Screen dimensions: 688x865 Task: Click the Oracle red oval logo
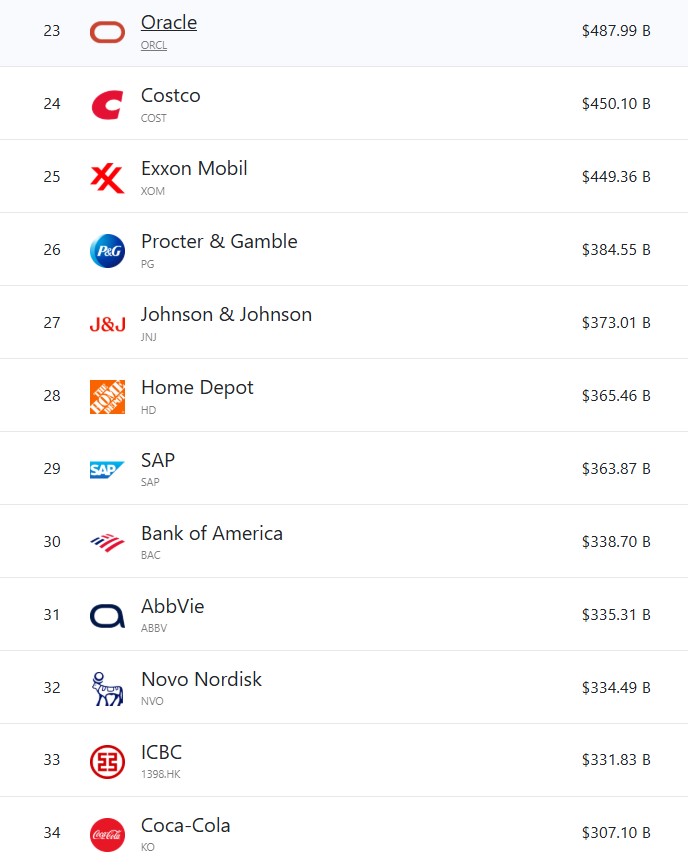[x=107, y=32]
